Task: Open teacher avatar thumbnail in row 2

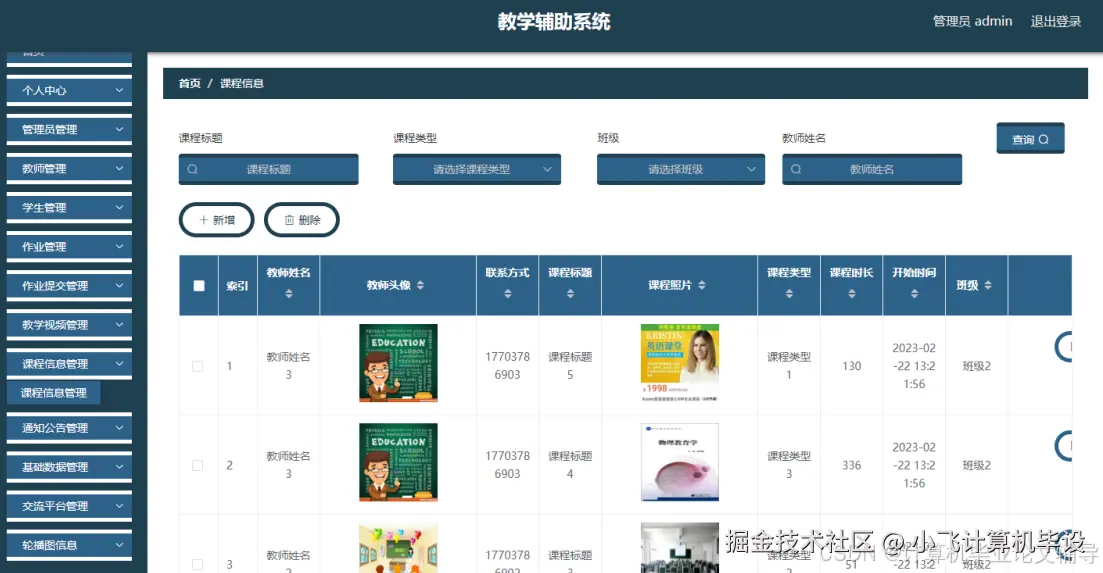Action: [398, 462]
